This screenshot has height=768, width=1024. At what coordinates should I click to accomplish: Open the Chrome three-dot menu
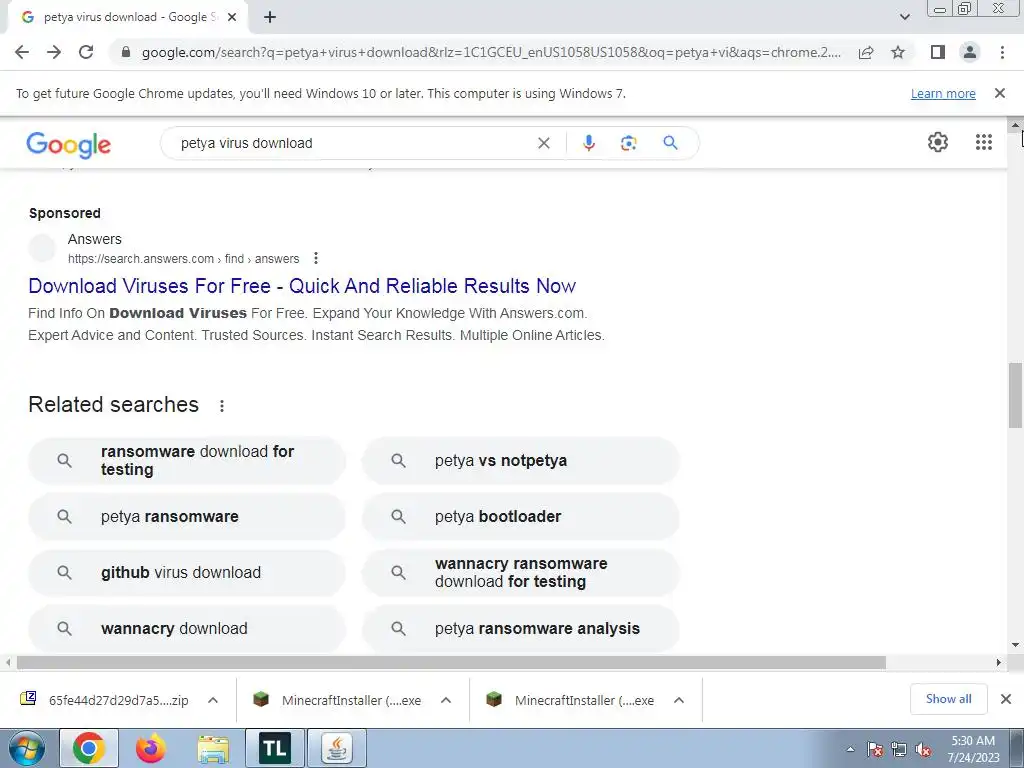point(1002,52)
